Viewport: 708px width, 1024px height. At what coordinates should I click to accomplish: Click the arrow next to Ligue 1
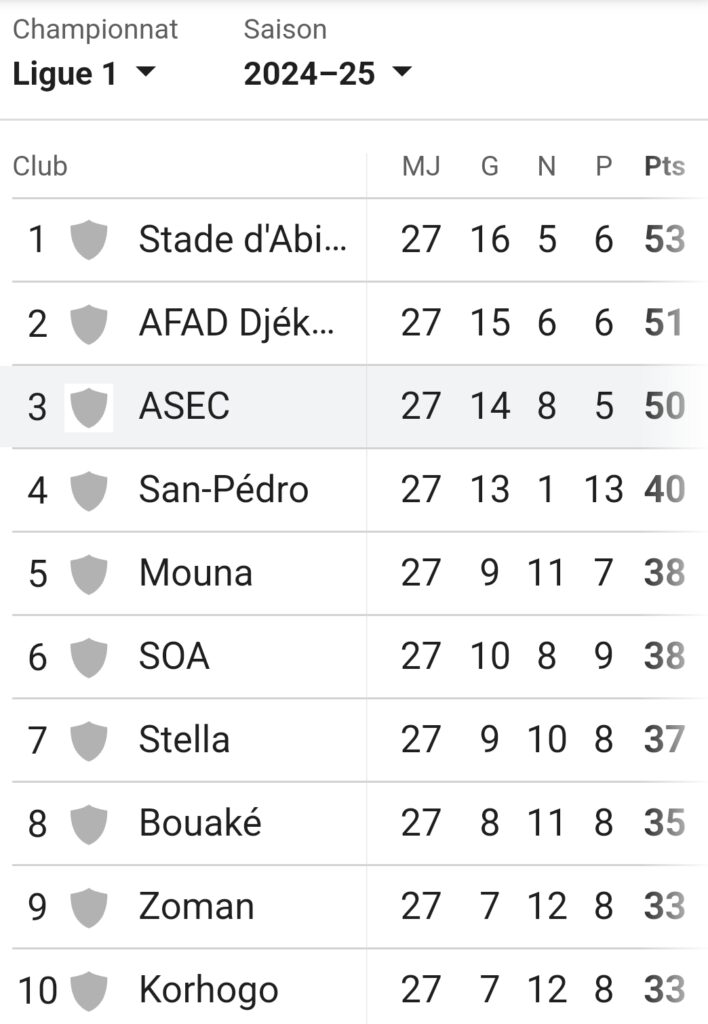click(146, 71)
